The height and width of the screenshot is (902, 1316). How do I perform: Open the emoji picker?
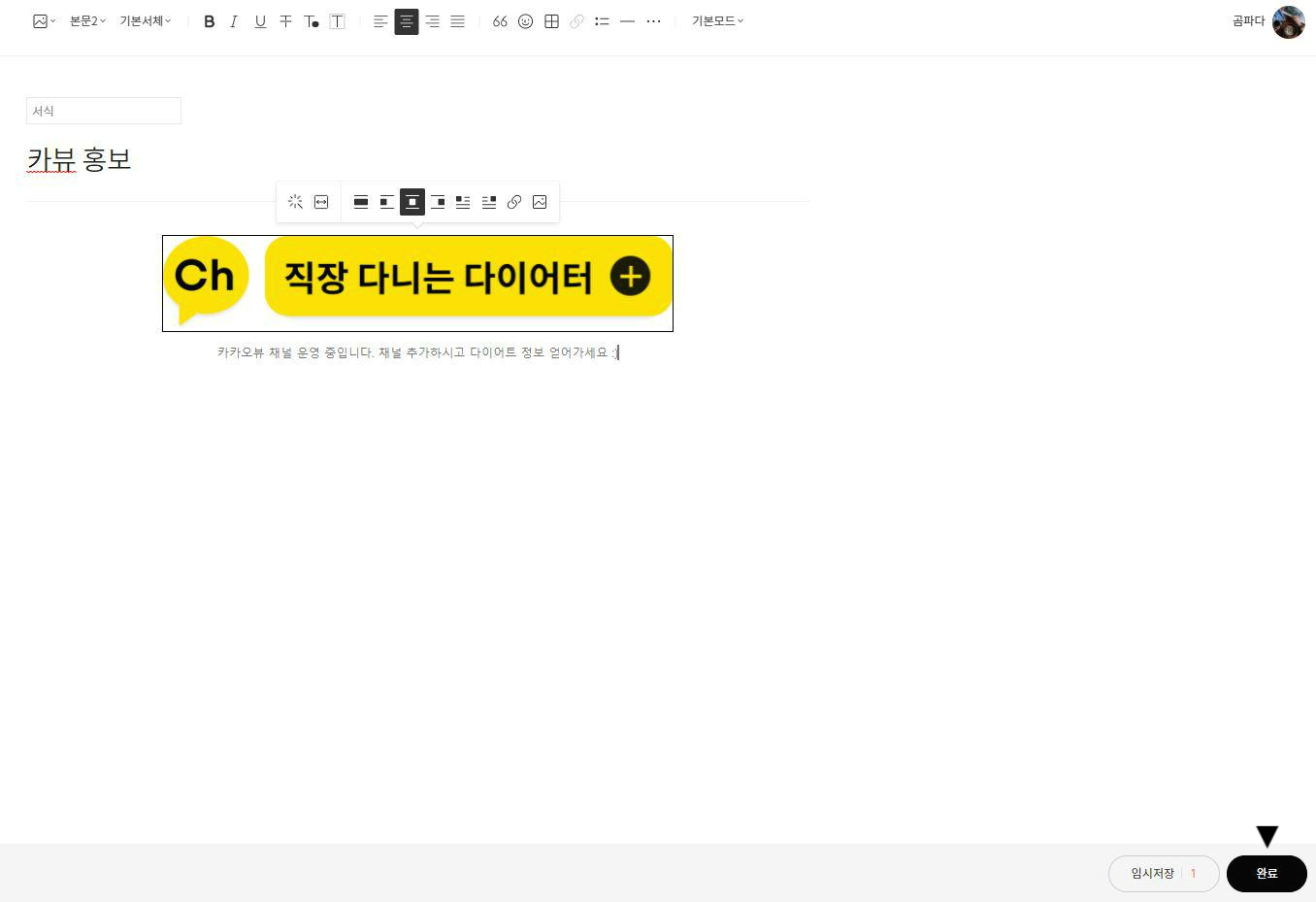[525, 21]
